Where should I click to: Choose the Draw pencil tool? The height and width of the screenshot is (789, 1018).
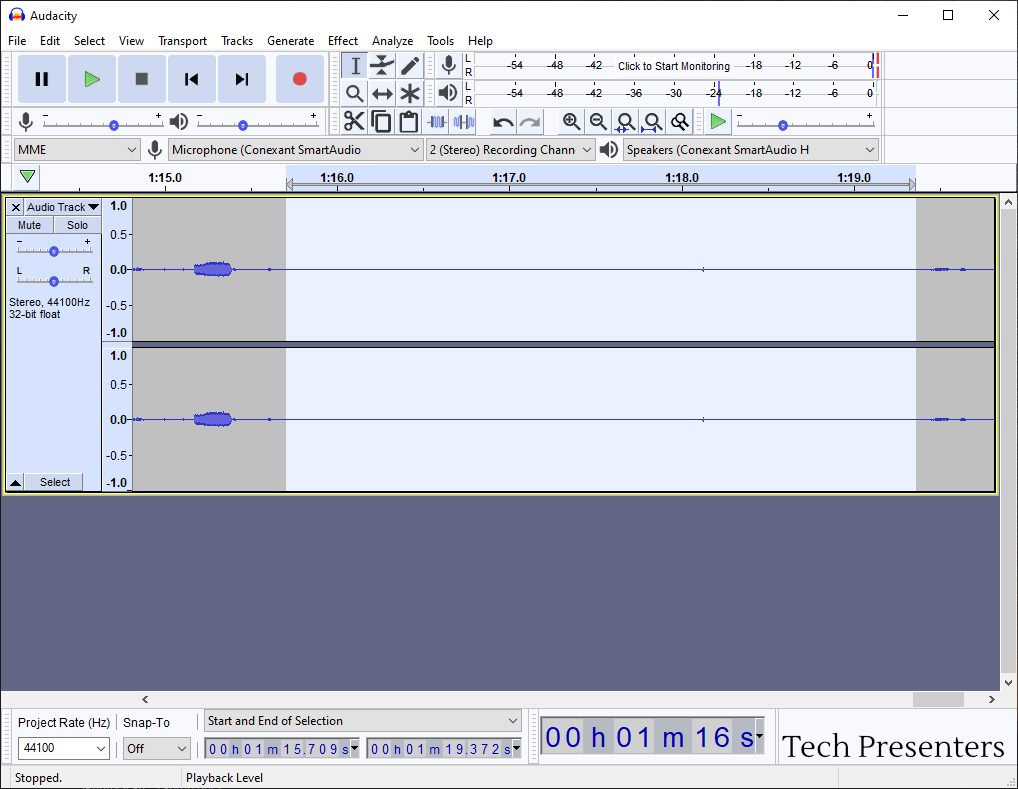click(x=410, y=66)
